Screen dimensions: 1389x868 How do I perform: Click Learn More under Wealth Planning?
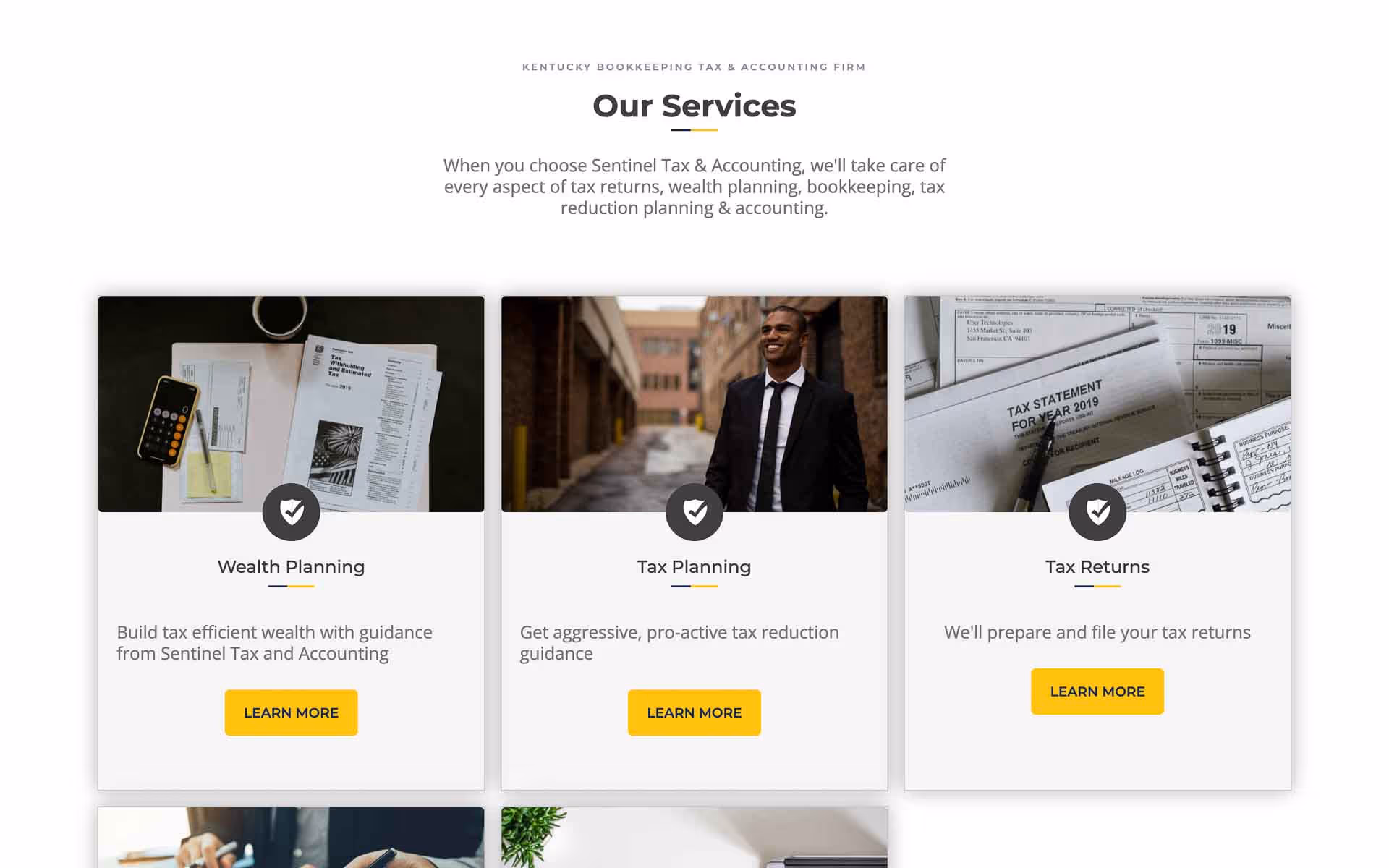(x=291, y=712)
